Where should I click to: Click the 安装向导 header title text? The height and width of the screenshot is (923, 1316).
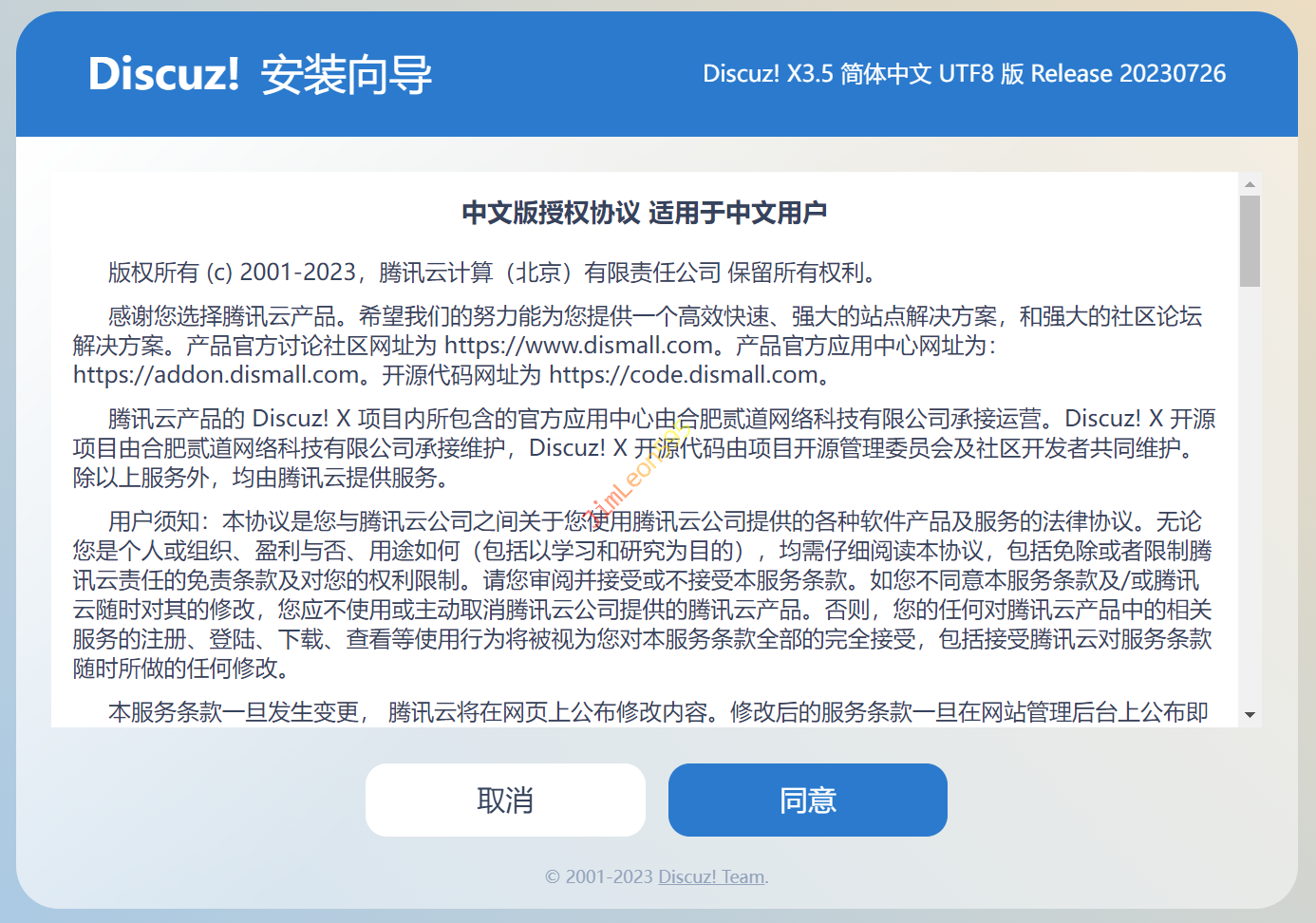(x=347, y=75)
